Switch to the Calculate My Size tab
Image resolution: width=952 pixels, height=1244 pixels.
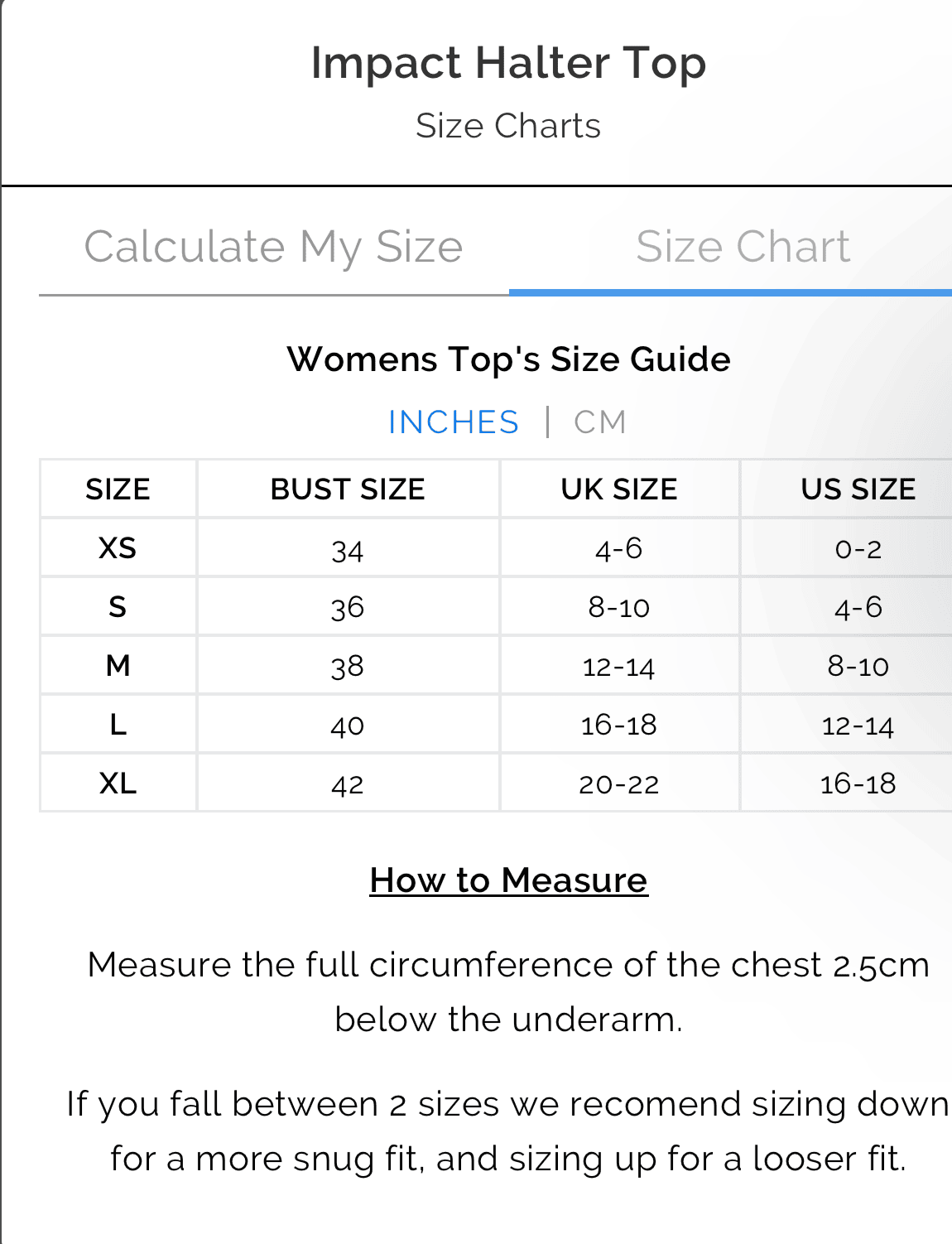(x=273, y=247)
